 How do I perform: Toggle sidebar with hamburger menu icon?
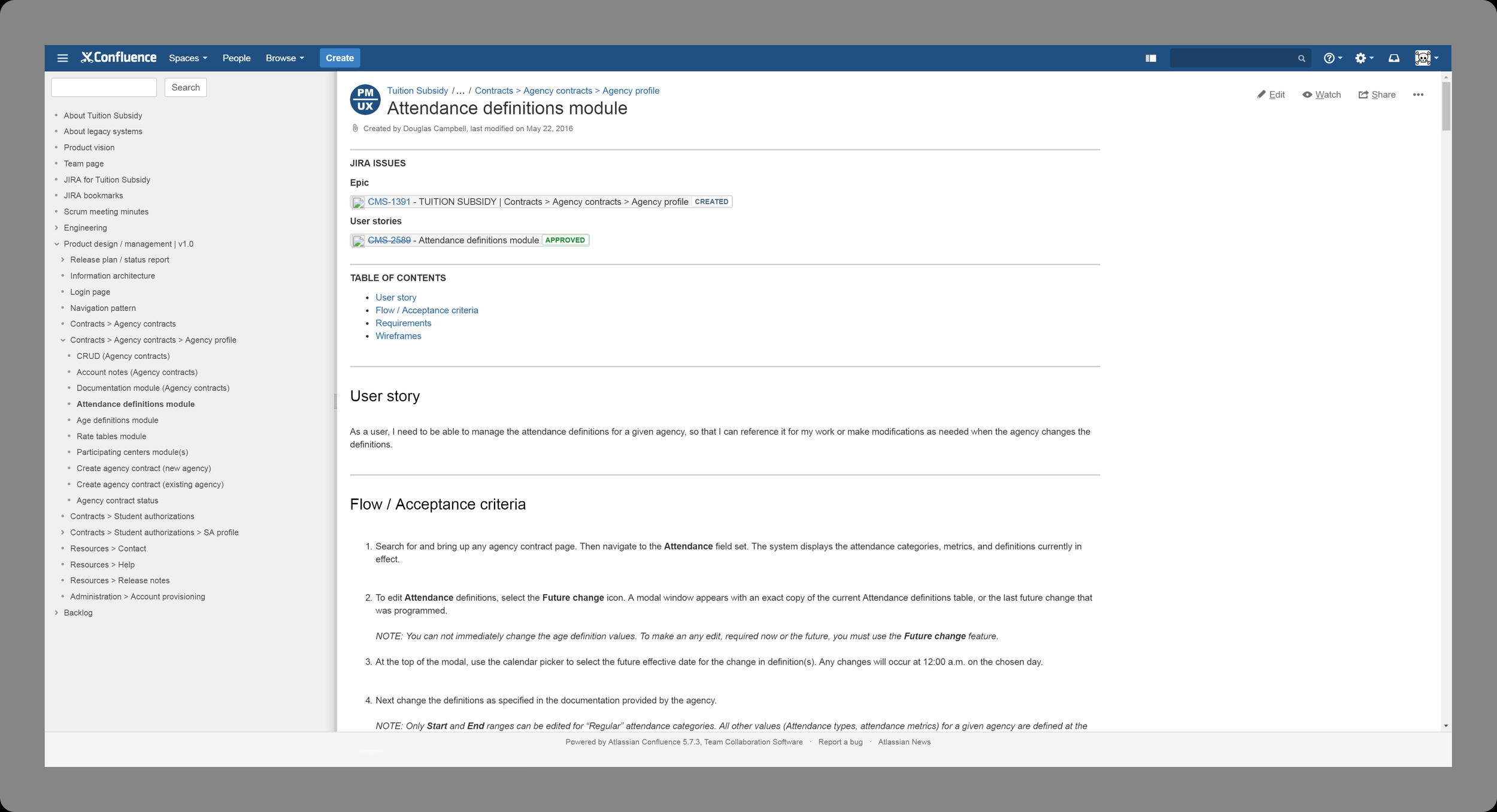[62, 58]
